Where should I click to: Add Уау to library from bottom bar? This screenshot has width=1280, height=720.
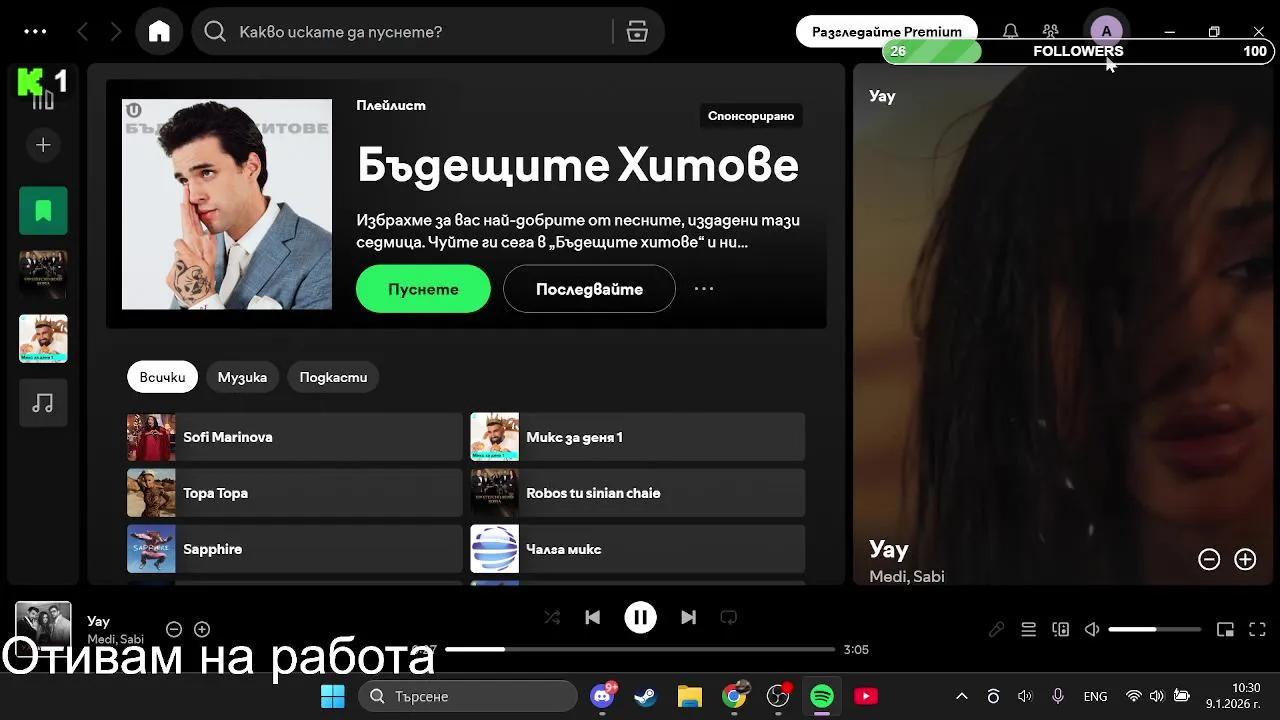pyautogui.click(x=202, y=629)
